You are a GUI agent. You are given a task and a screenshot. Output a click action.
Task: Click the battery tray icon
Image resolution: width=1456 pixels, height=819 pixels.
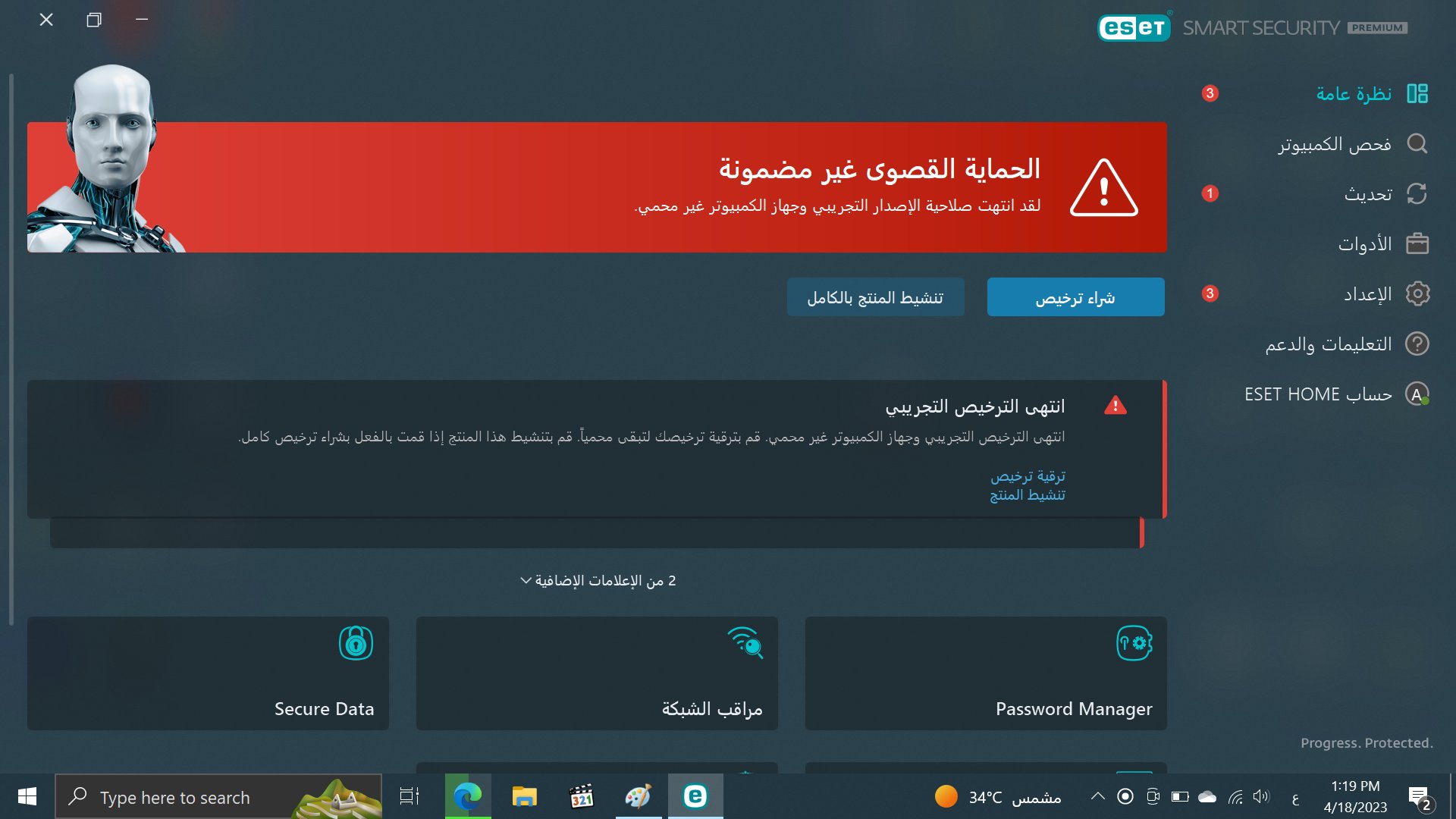[x=1180, y=796]
